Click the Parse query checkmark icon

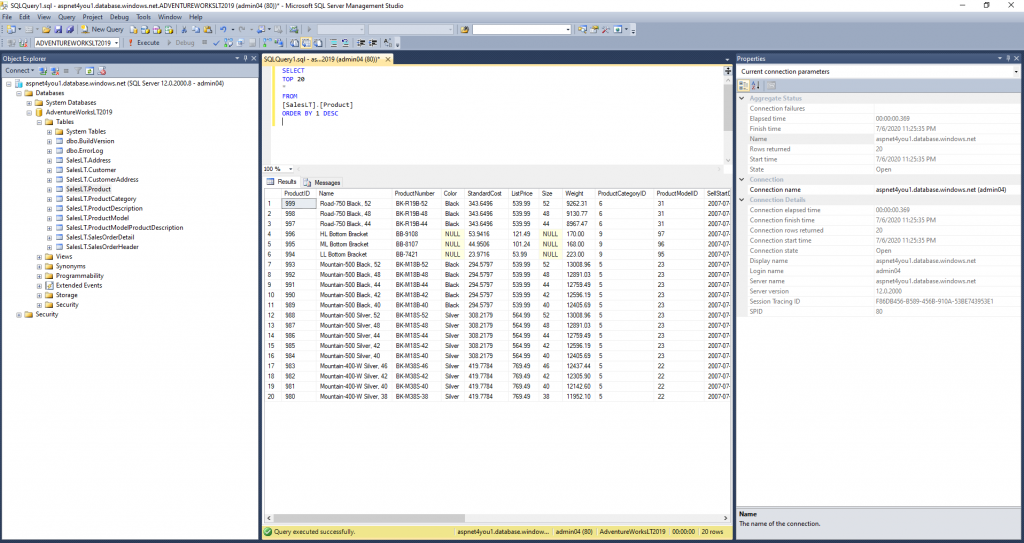216,42
